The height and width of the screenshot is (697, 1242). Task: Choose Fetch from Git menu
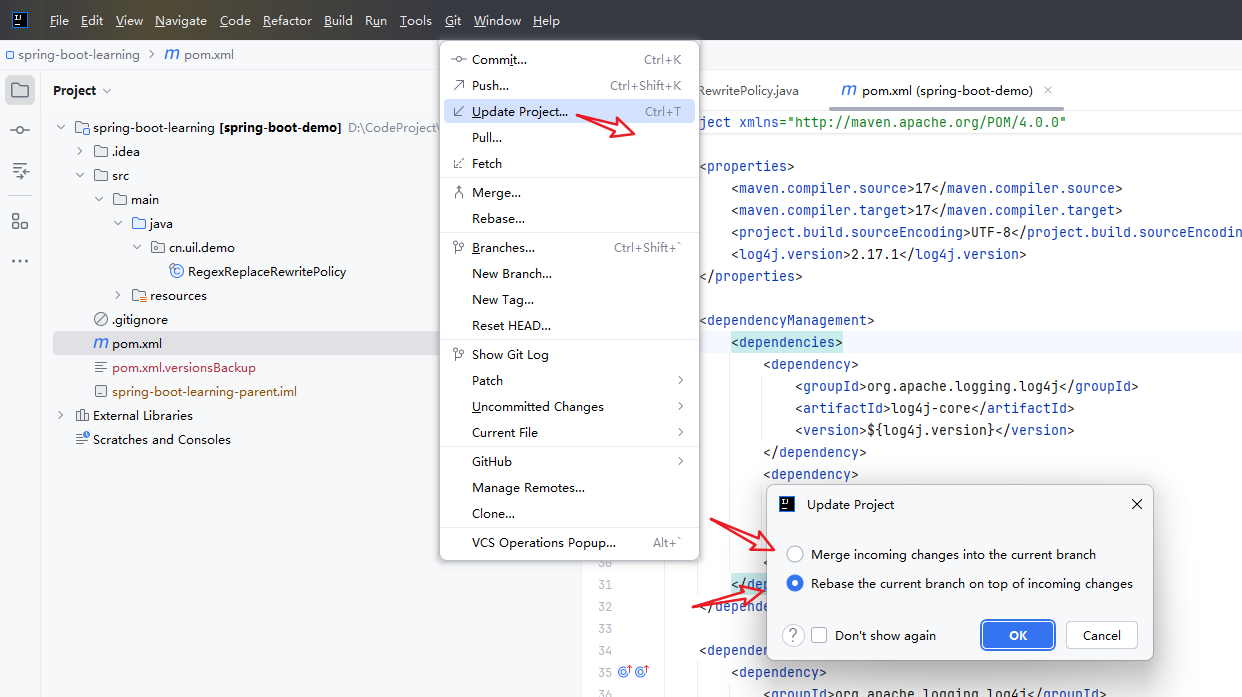[x=569, y=164]
